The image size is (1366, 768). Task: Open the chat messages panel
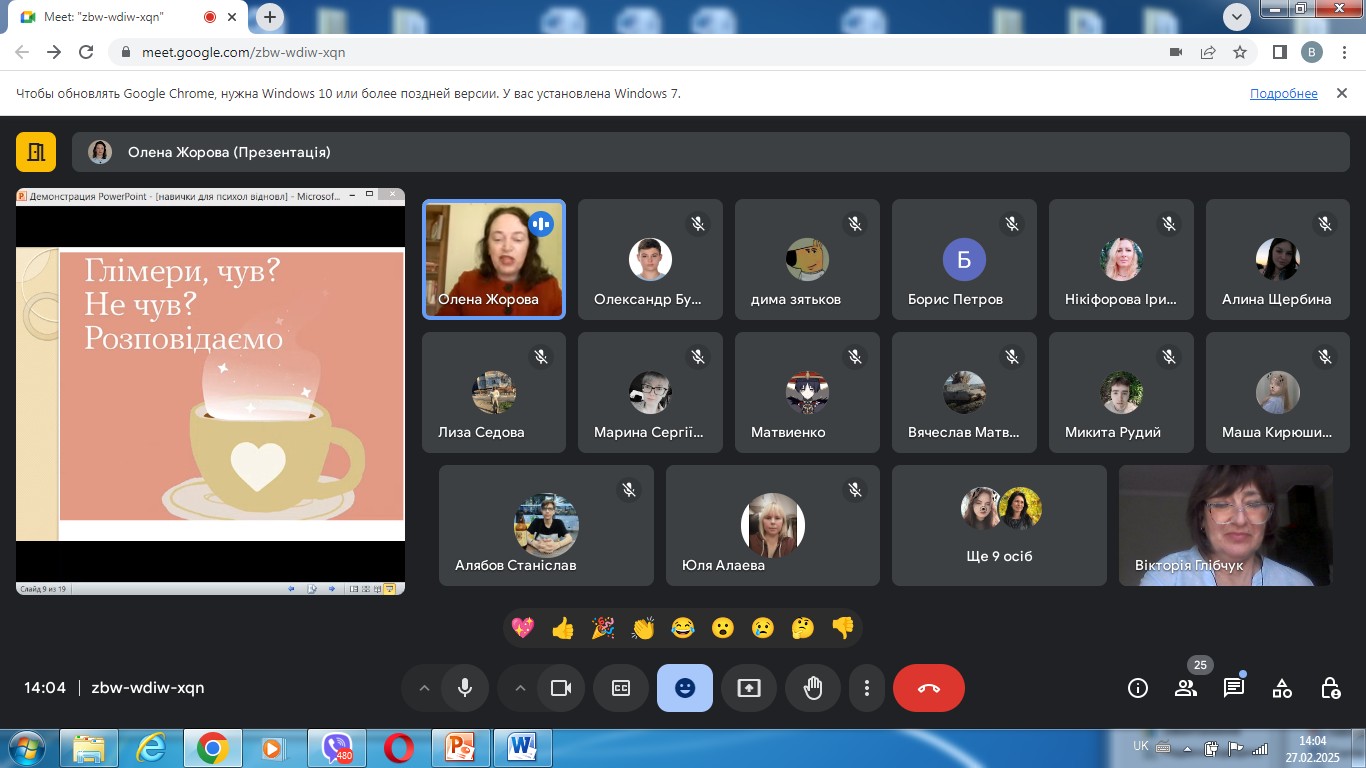1234,688
